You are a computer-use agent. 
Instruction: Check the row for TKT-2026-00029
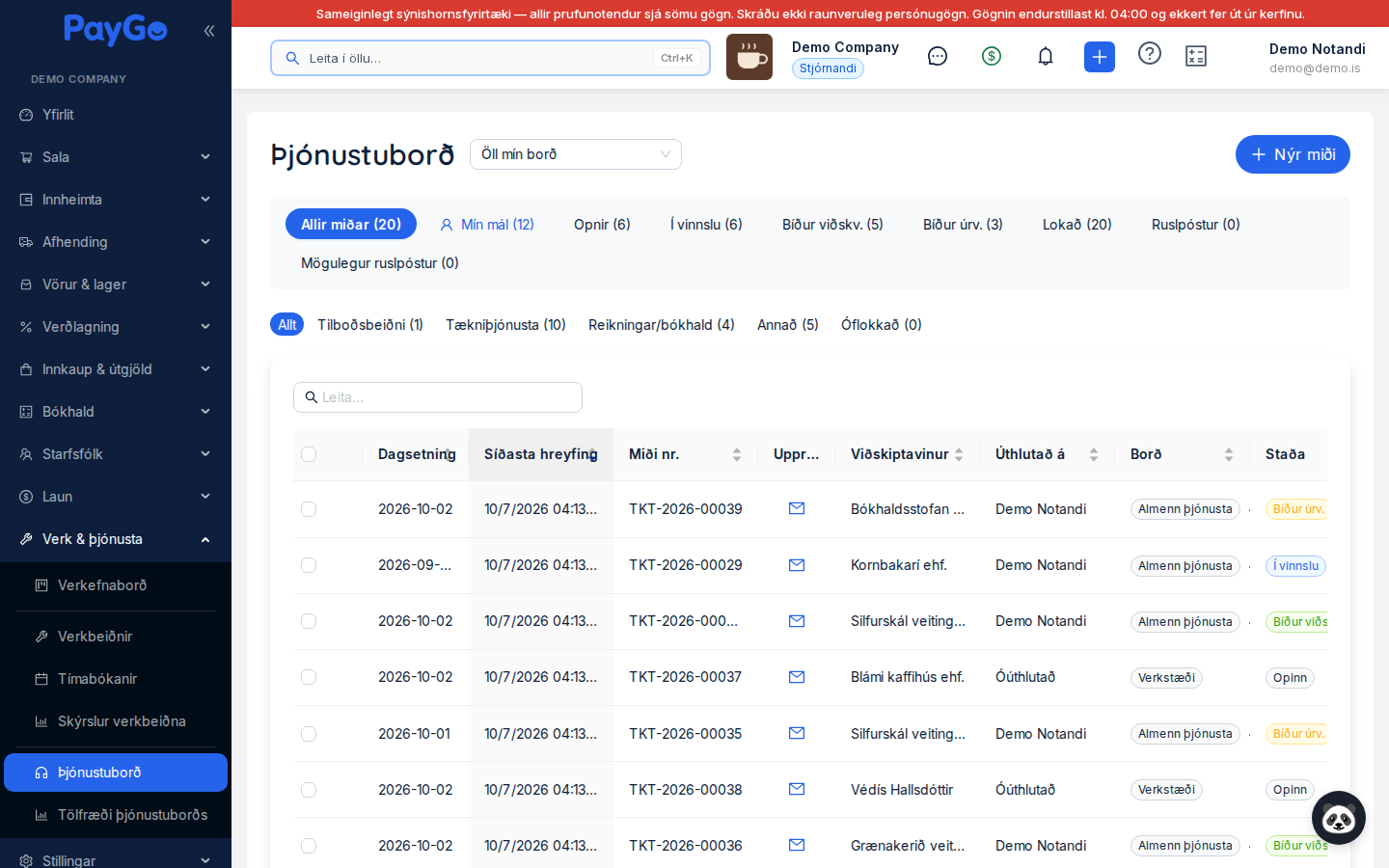coord(309,565)
